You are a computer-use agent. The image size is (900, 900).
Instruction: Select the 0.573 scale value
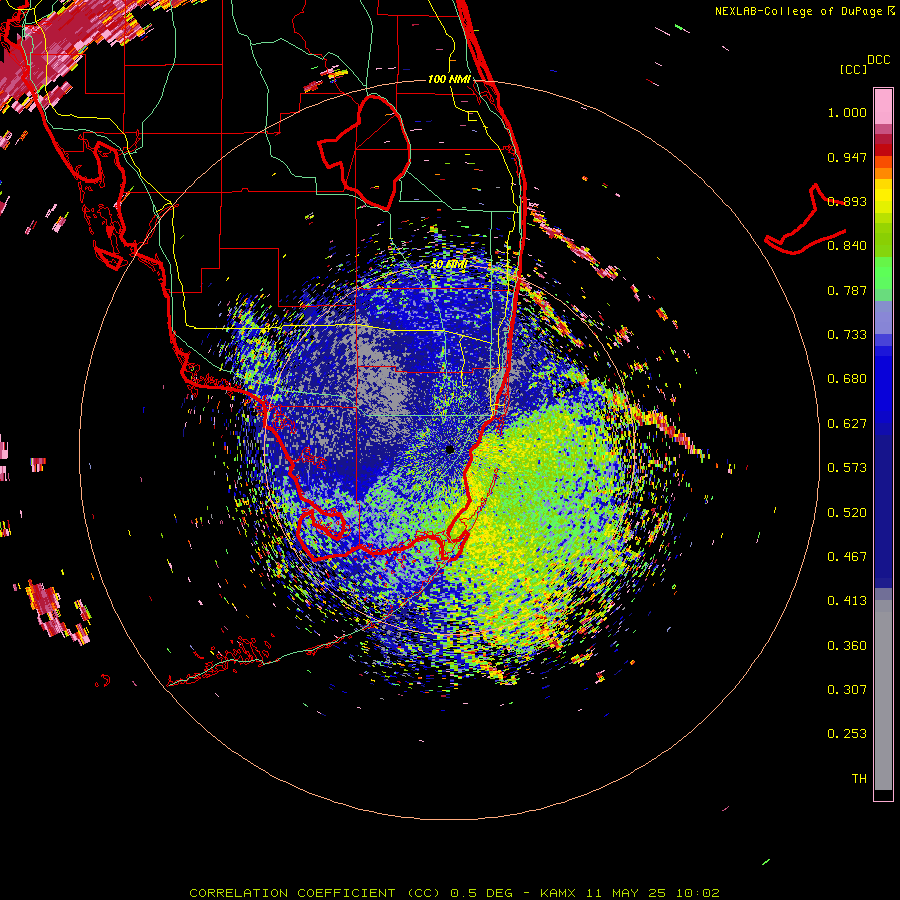847,468
